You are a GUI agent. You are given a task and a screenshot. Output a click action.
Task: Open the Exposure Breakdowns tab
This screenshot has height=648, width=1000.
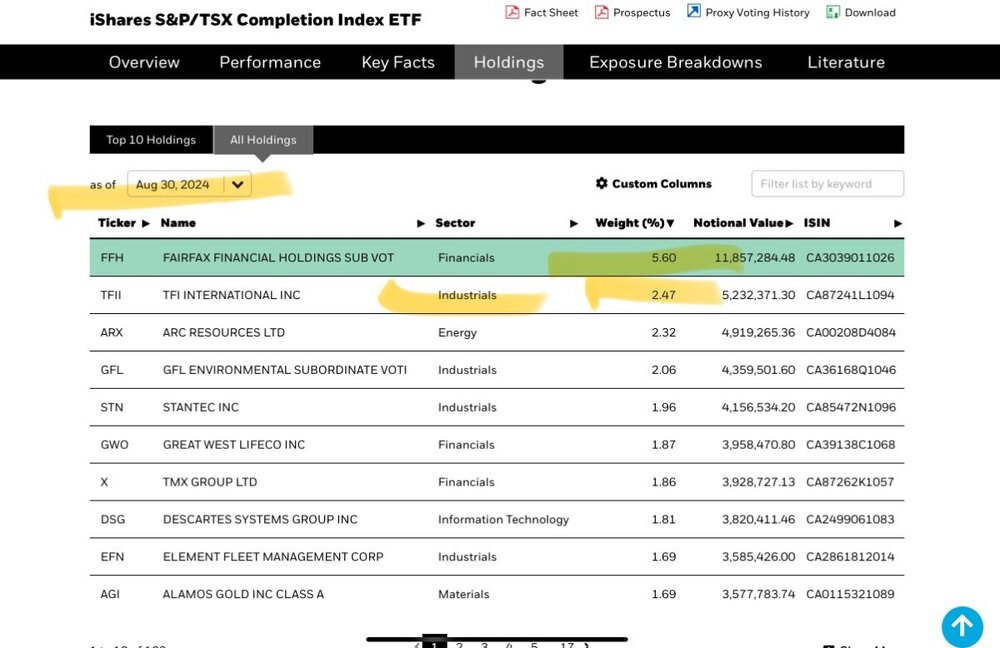pyautogui.click(x=675, y=62)
